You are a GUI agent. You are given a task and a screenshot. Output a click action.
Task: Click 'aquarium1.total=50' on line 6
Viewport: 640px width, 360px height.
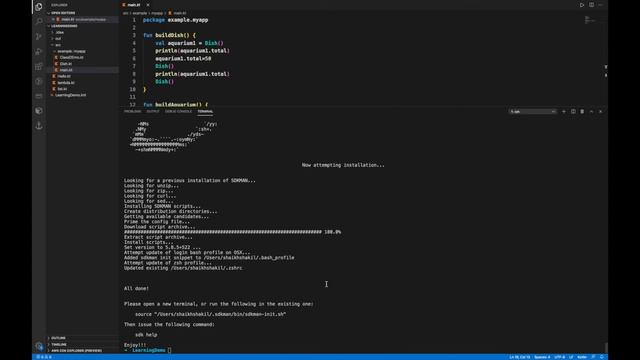(x=183, y=58)
